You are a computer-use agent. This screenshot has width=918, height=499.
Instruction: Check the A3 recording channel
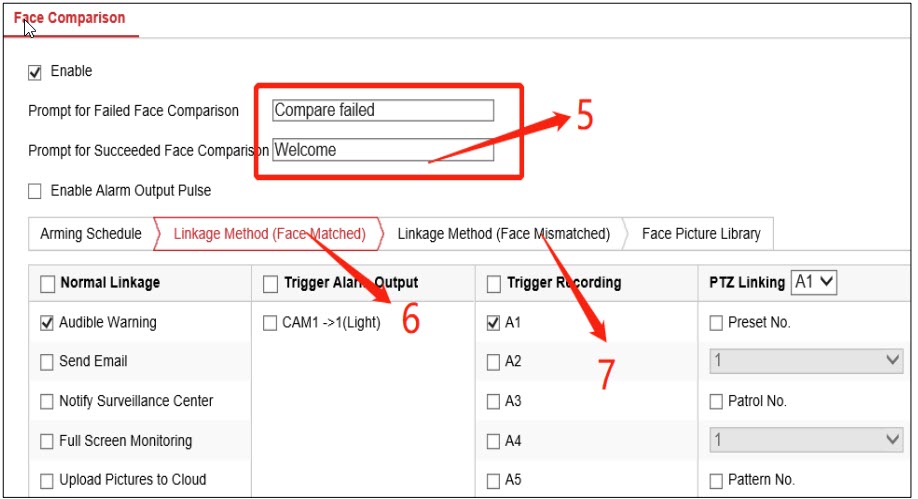493,401
